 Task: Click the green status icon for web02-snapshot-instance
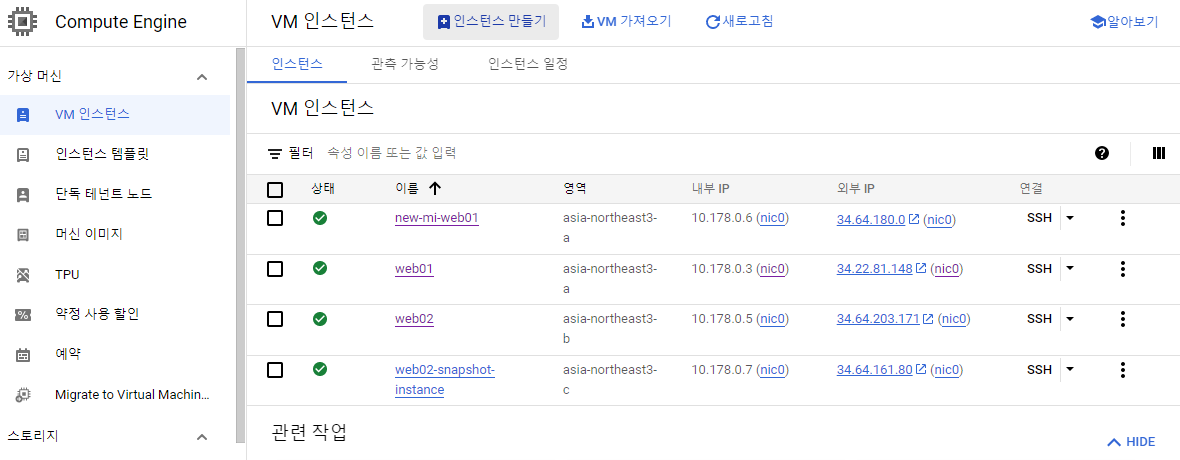pyautogui.click(x=320, y=369)
